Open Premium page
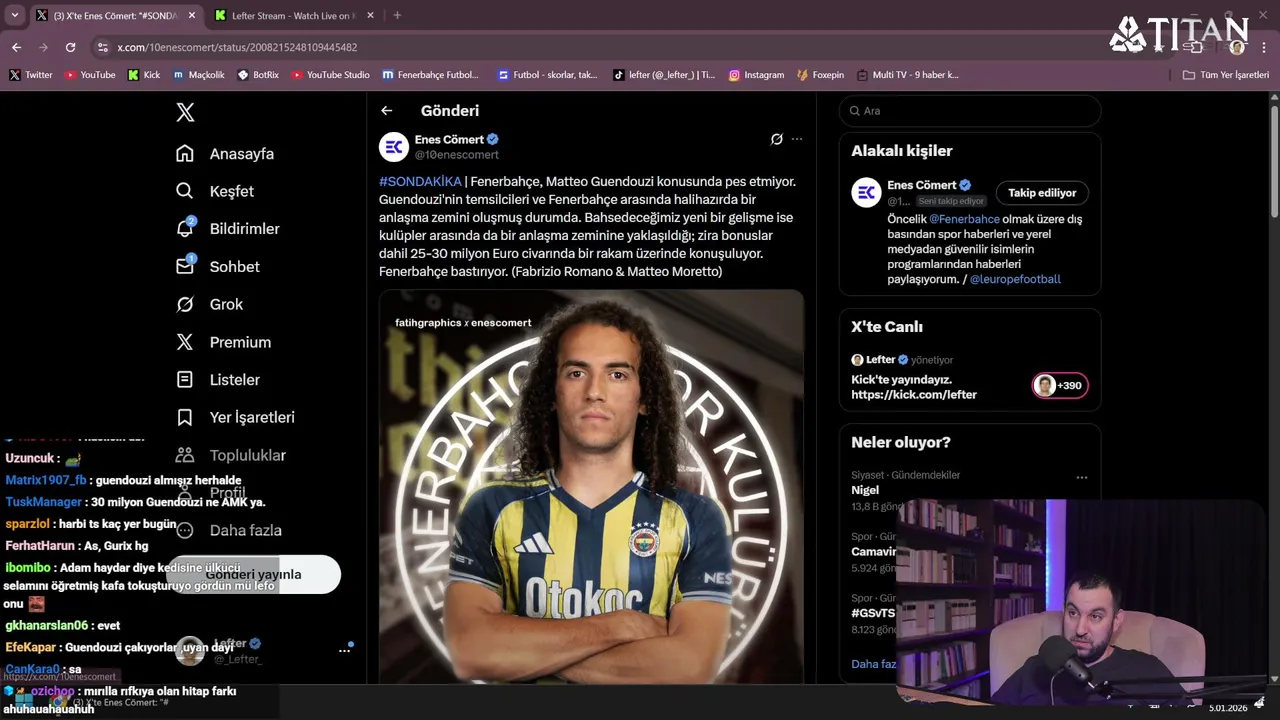1280x720 pixels. (224, 342)
